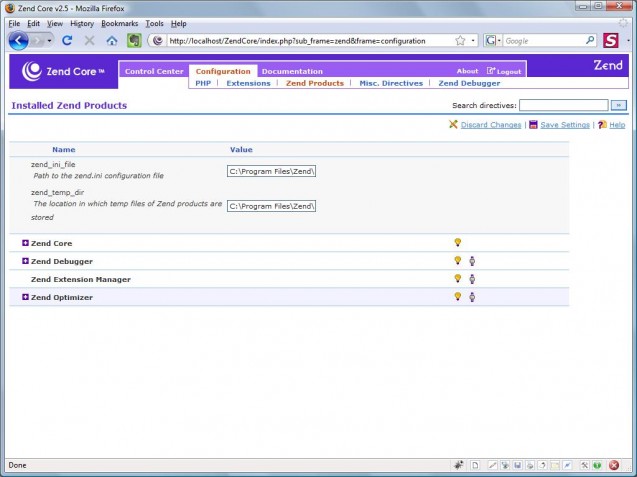
Task: Click the stop loading X icon
Action: tap(89, 40)
